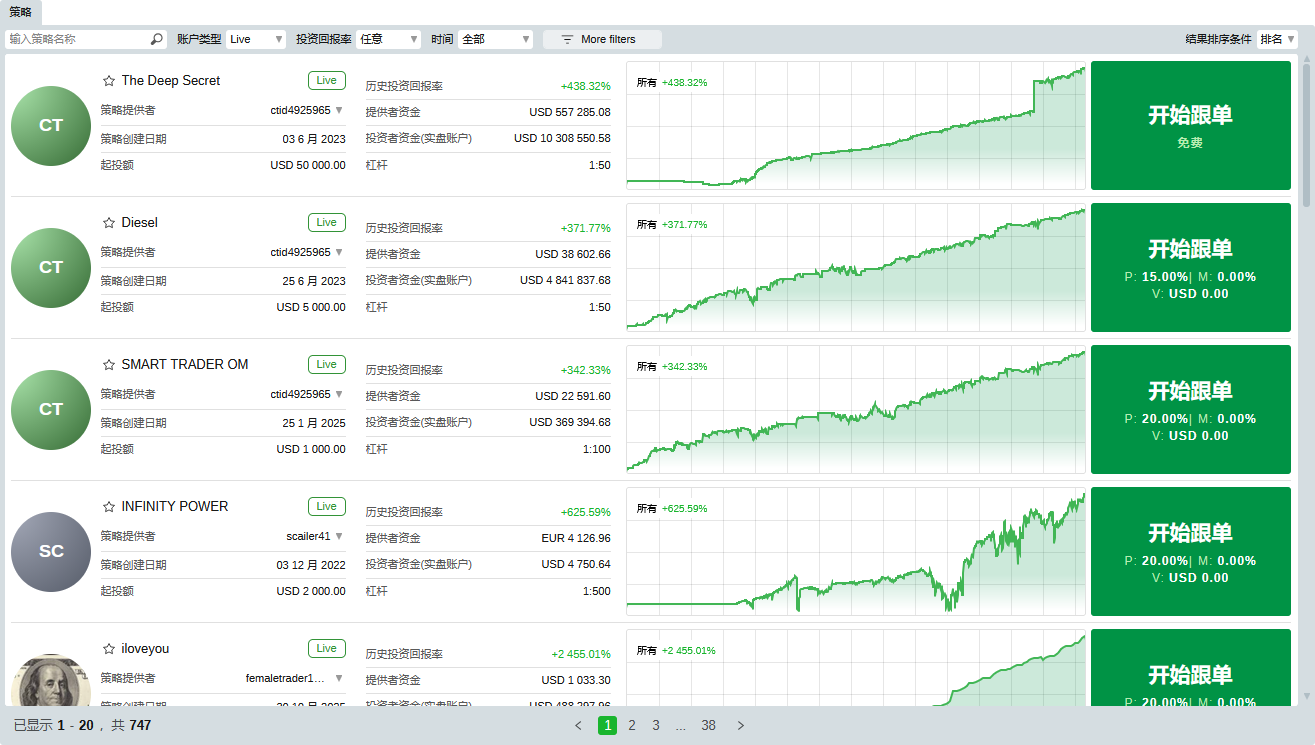Image resolution: width=1315 pixels, height=745 pixels.
Task: Click iloveyou Live badge
Action: coord(327,649)
